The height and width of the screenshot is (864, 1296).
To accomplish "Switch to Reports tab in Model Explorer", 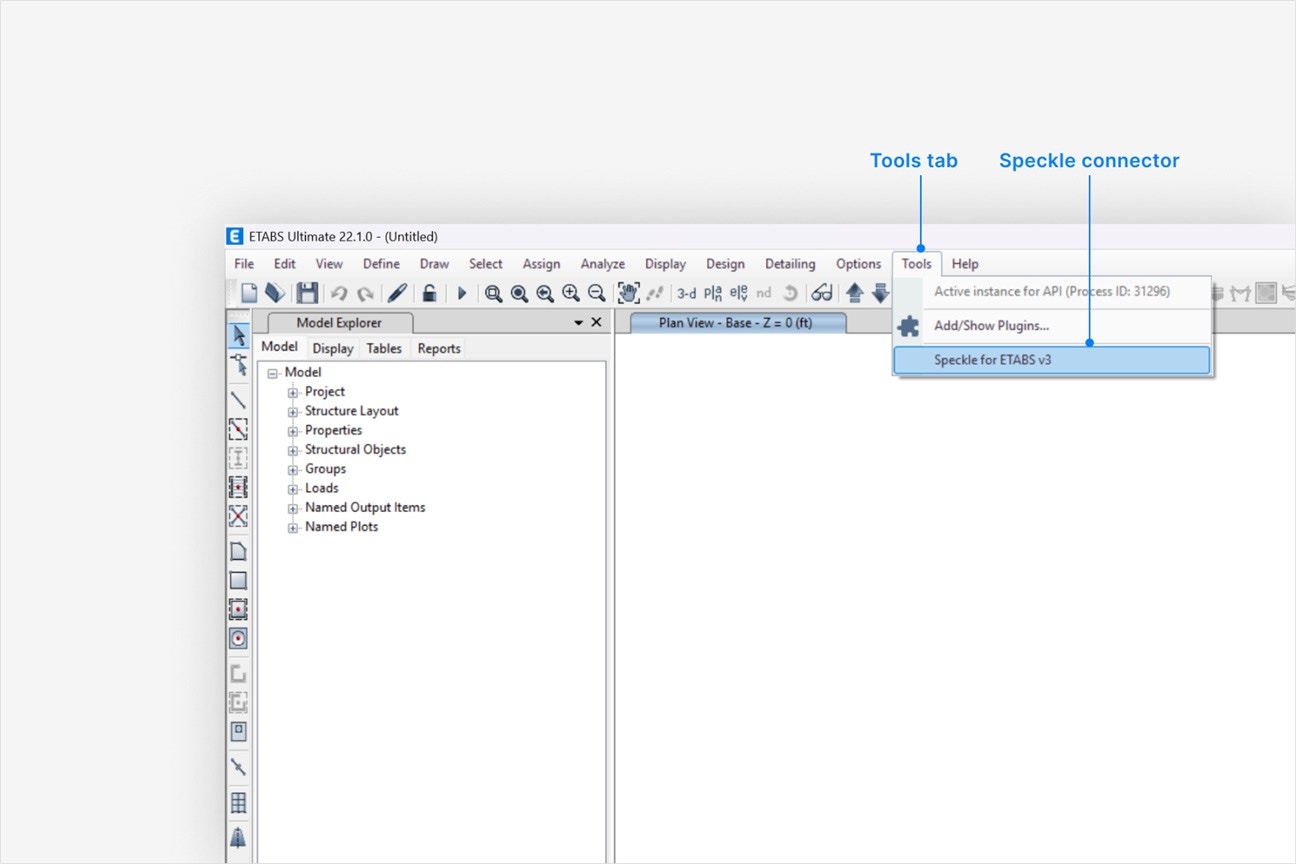I will (439, 348).
